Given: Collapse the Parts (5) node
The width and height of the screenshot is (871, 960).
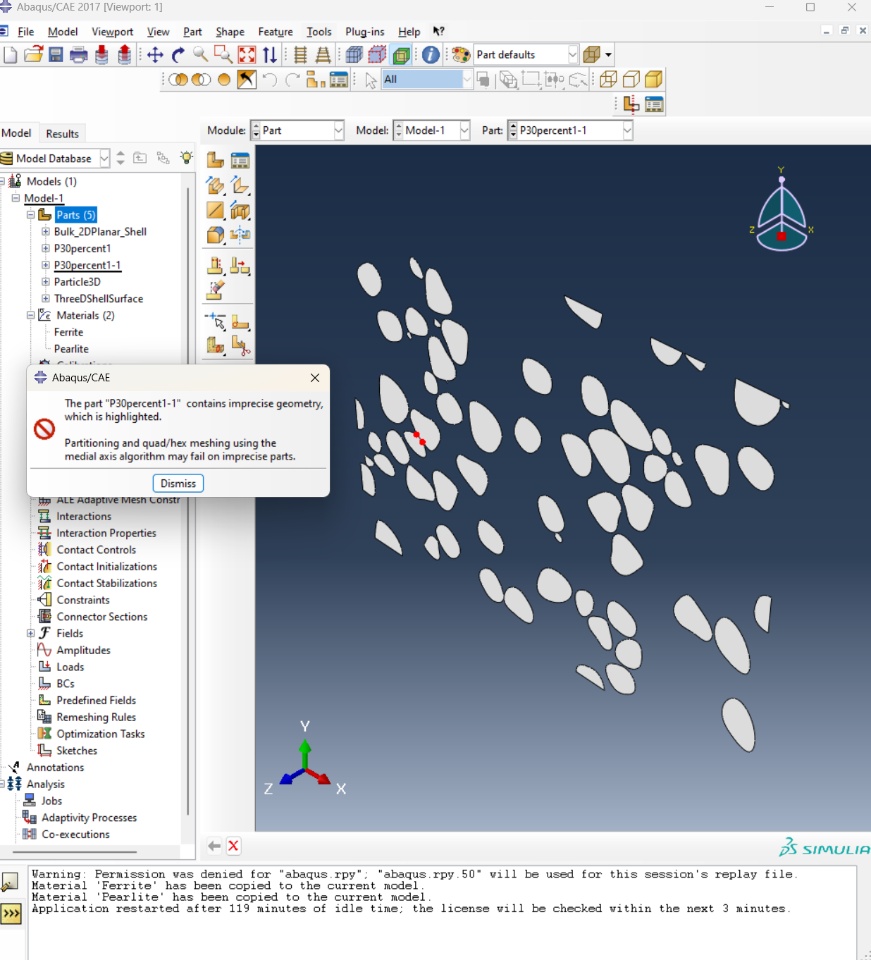Looking at the screenshot, I should (x=31, y=215).
